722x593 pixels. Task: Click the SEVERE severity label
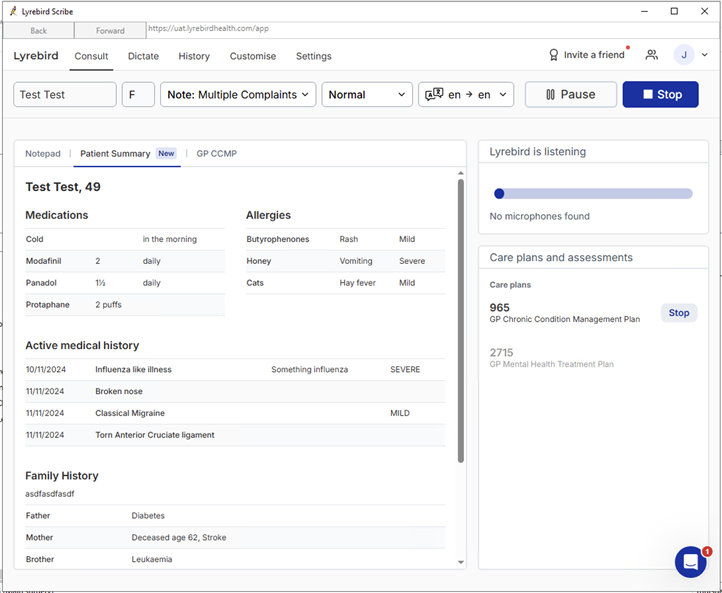[x=405, y=369]
